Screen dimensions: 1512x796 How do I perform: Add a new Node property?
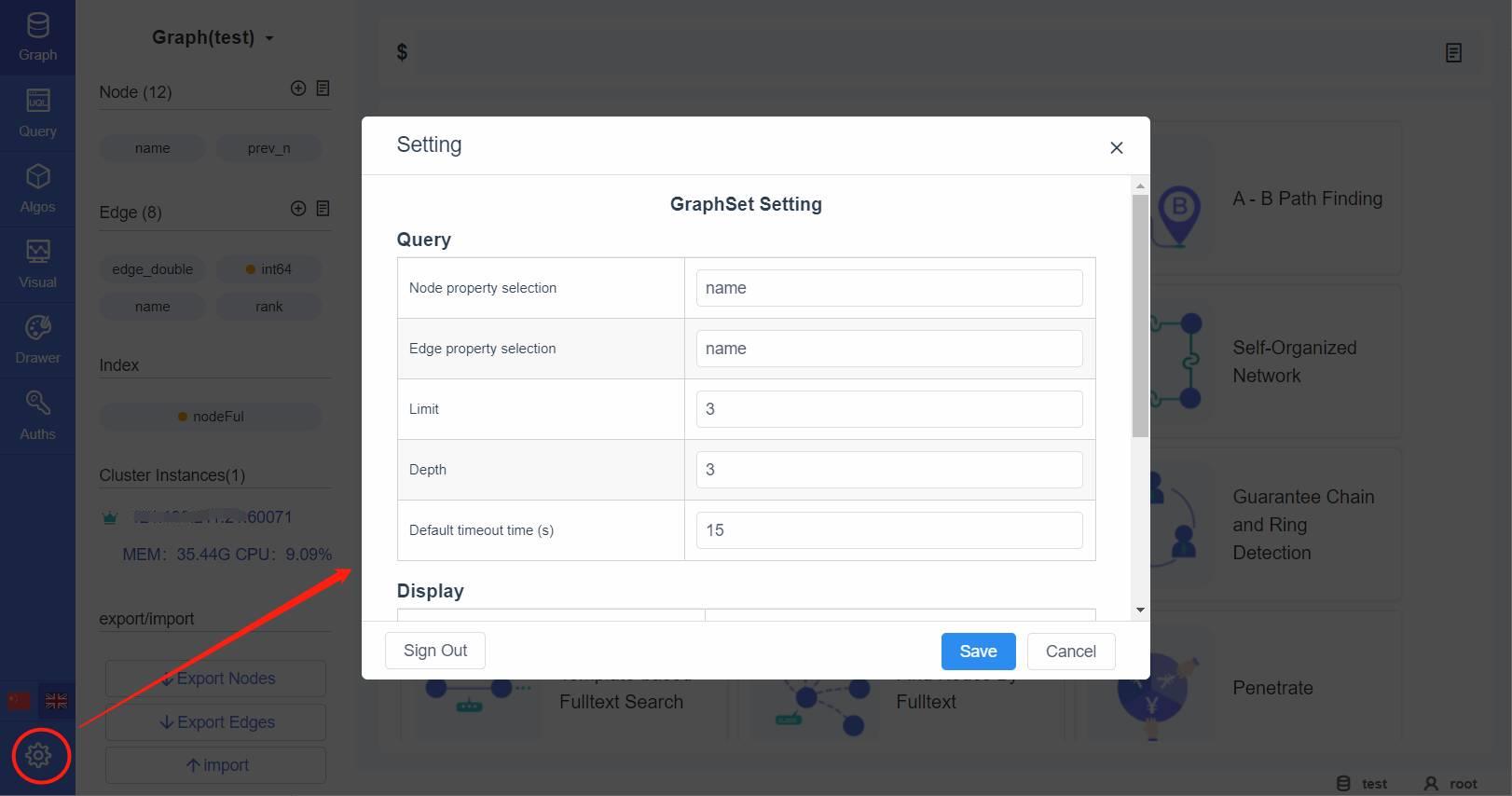point(298,88)
